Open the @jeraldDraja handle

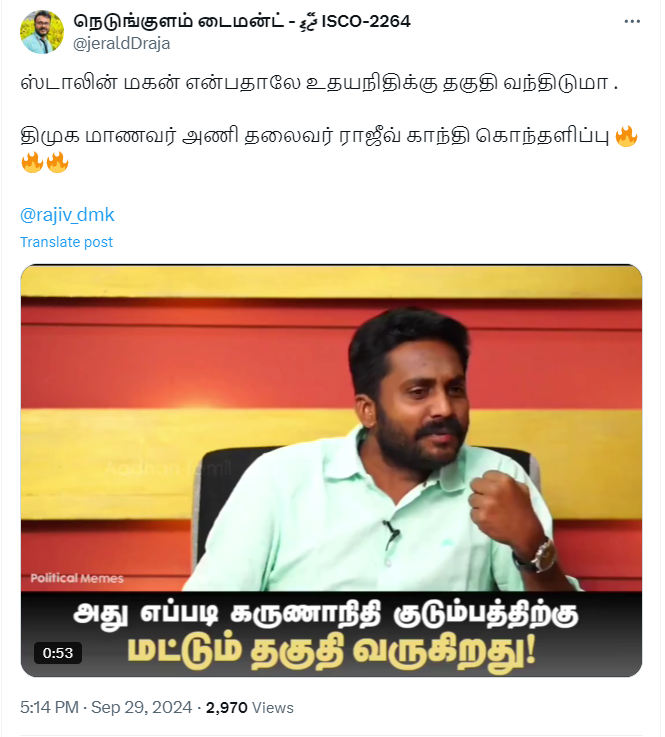coord(122,44)
